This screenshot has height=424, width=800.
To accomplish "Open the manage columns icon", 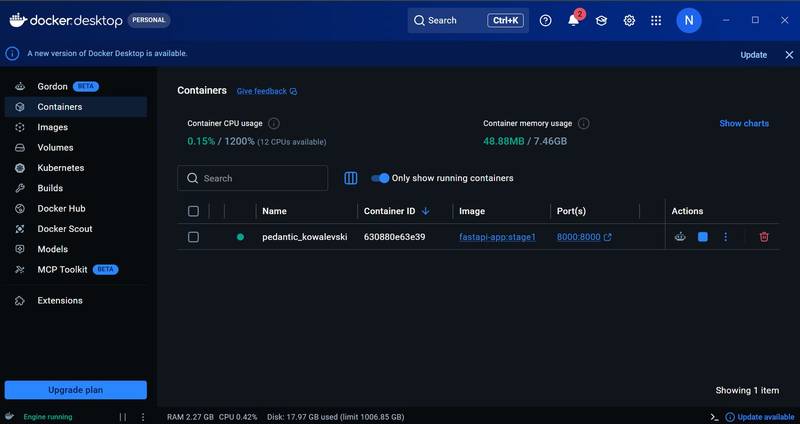I will pos(351,178).
